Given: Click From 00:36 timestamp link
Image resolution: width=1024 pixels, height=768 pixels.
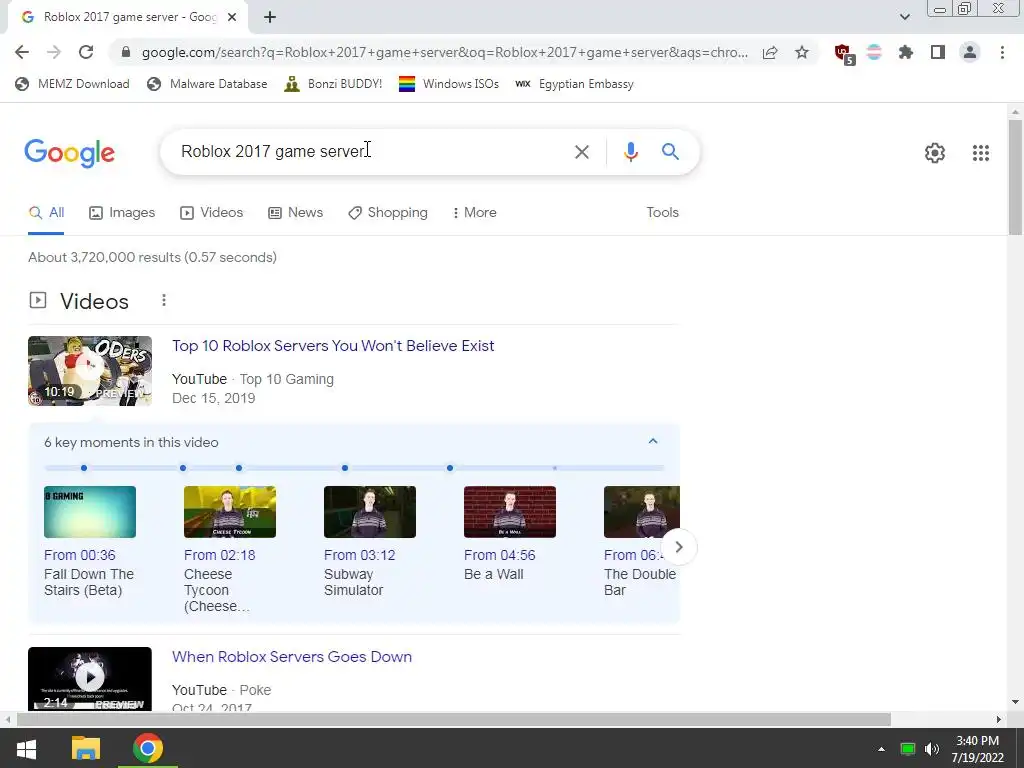Looking at the screenshot, I should pyautogui.click(x=80, y=555).
